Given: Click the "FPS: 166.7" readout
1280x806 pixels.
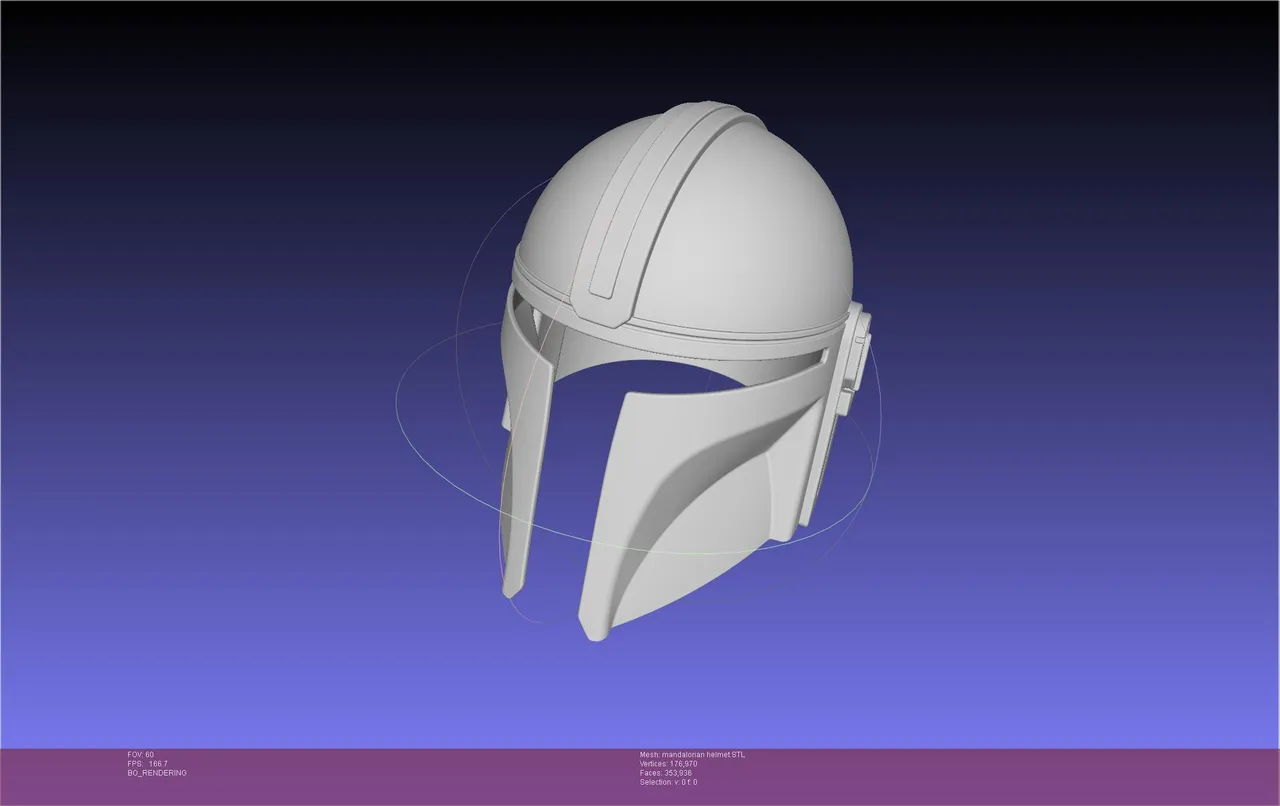Looking at the screenshot, I should 147,763.
